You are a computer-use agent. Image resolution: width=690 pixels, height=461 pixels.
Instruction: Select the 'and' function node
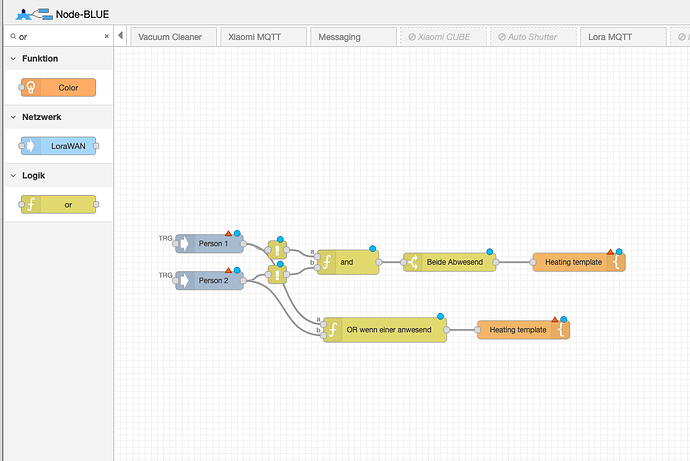coord(349,262)
